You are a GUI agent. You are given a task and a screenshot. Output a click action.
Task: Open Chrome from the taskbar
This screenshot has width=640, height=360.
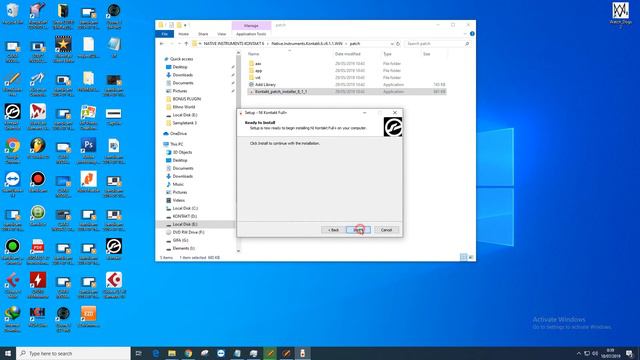click(188, 353)
